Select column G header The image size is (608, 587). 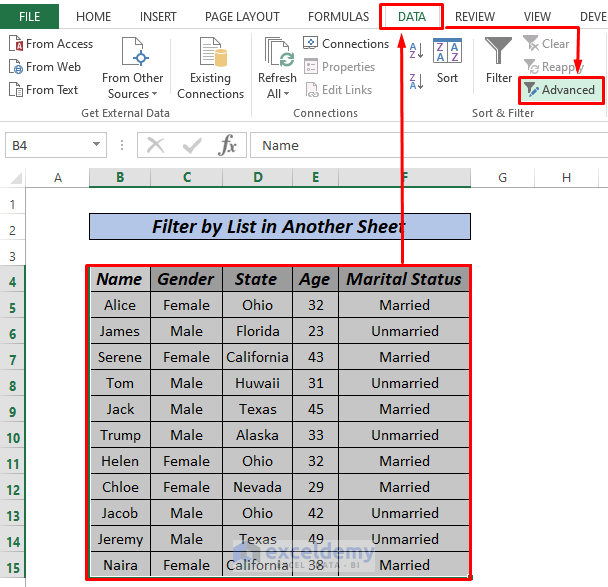[x=503, y=178]
